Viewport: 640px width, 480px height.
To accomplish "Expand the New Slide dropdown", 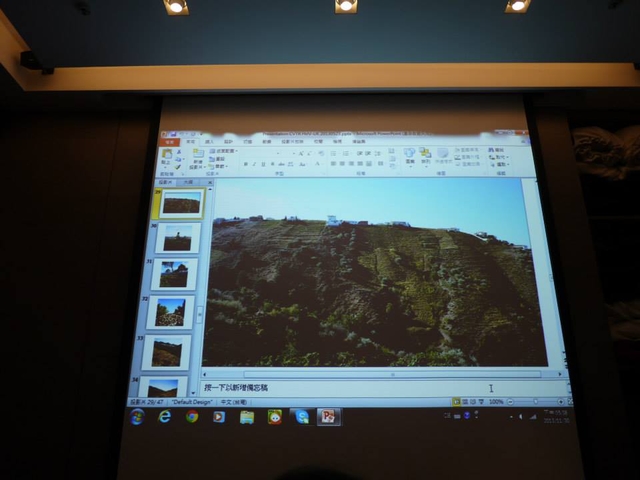I will (198, 162).
